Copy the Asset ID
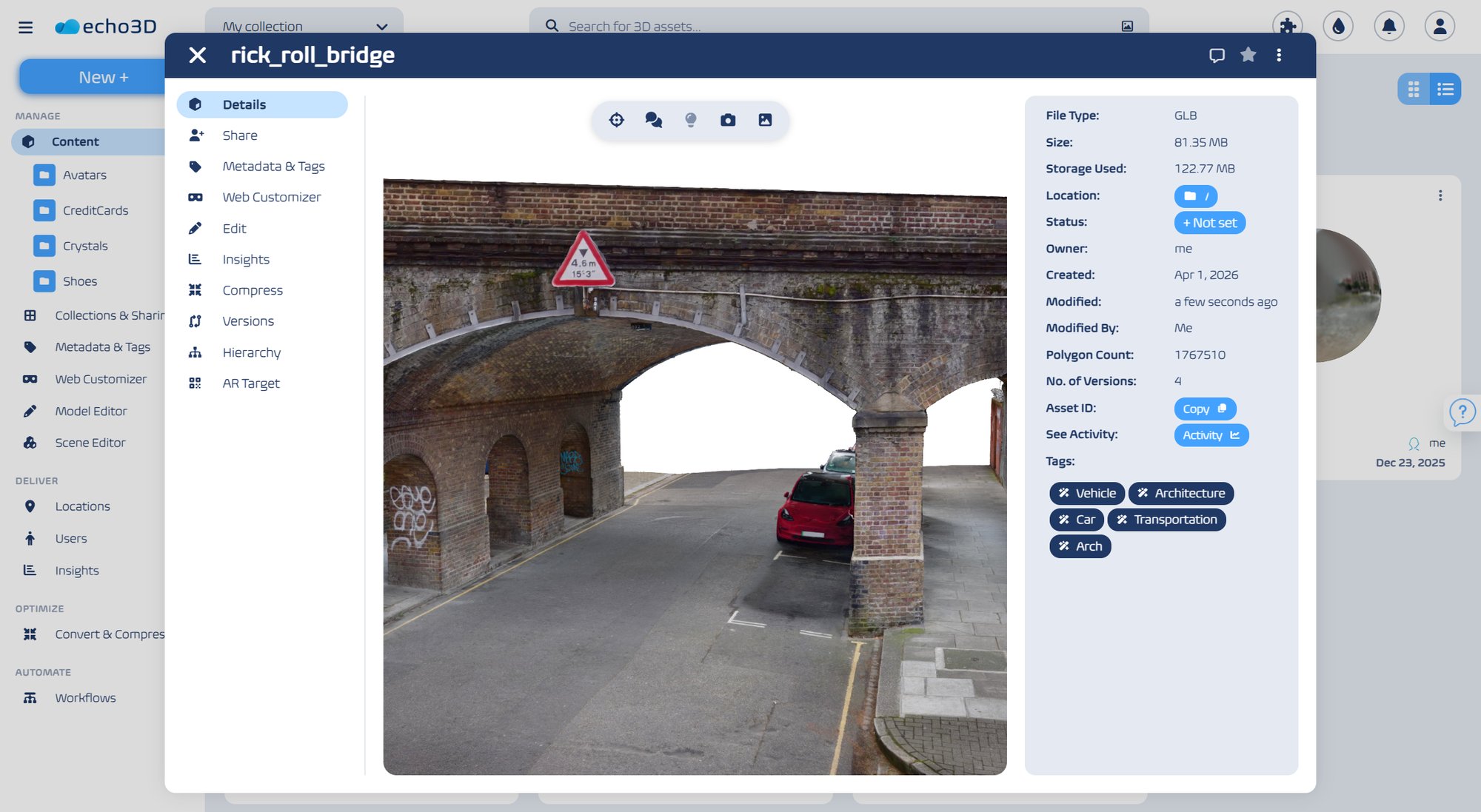Image resolution: width=1481 pixels, height=812 pixels. (1205, 408)
